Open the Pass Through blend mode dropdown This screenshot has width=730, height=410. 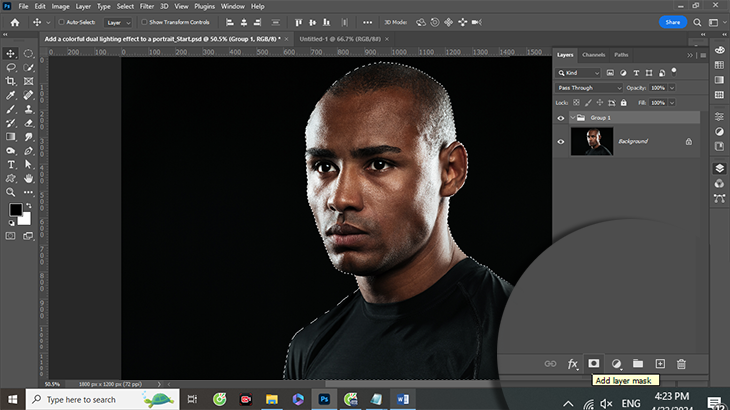click(589, 87)
